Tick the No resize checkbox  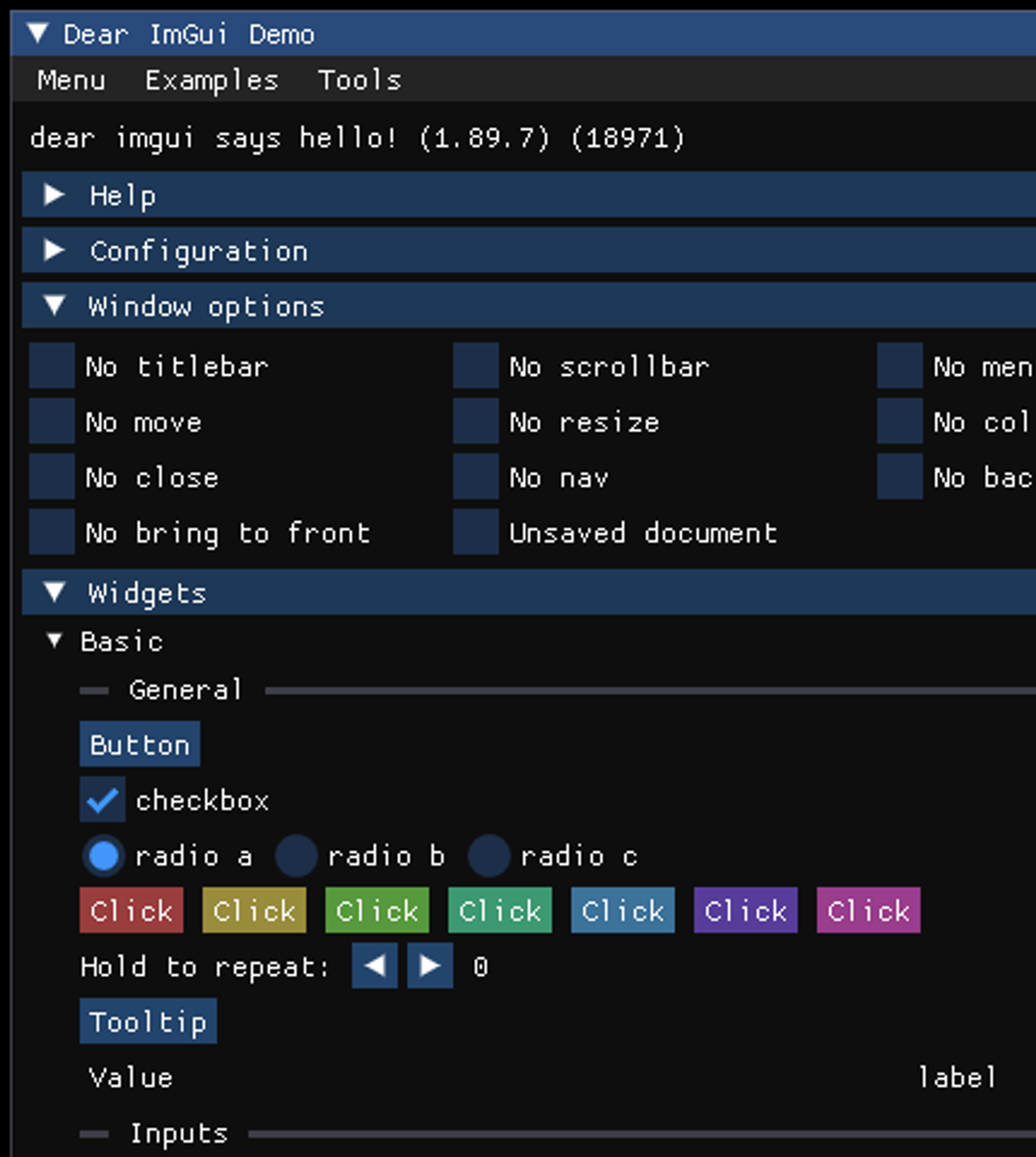coord(476,421)
